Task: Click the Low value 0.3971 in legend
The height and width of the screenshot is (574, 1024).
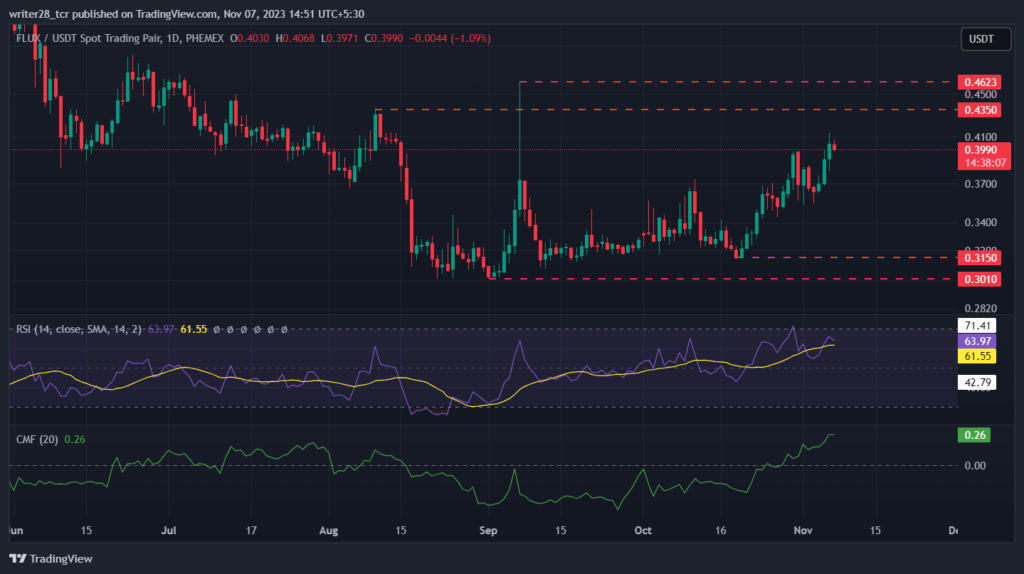Action: (x=340, y=39)
